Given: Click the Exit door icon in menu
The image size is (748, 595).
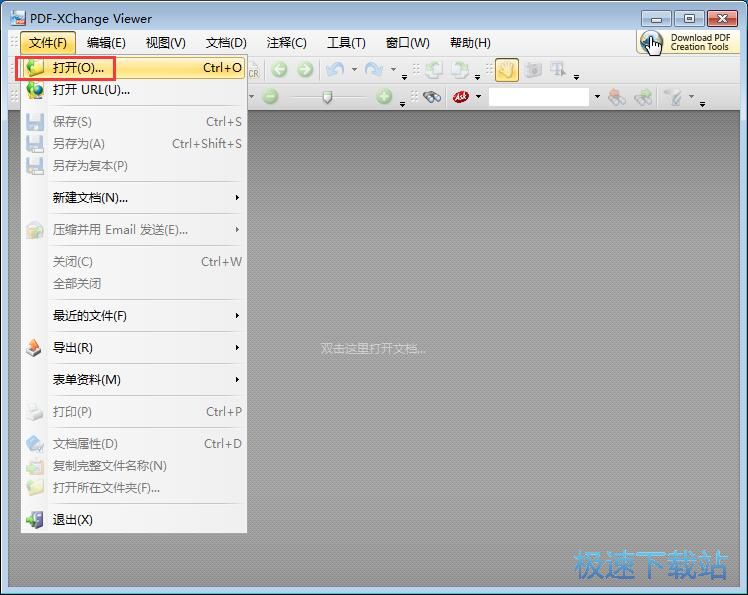Looking at the screenshot, I should [35, 519].
